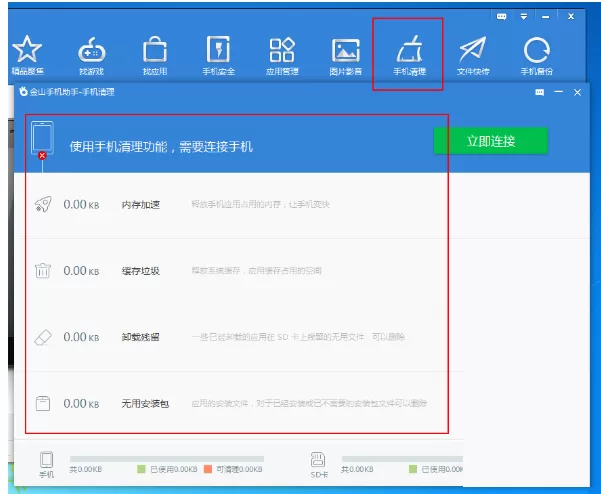
Task: Click the useless package description text
Action: [x=309, y=403]
